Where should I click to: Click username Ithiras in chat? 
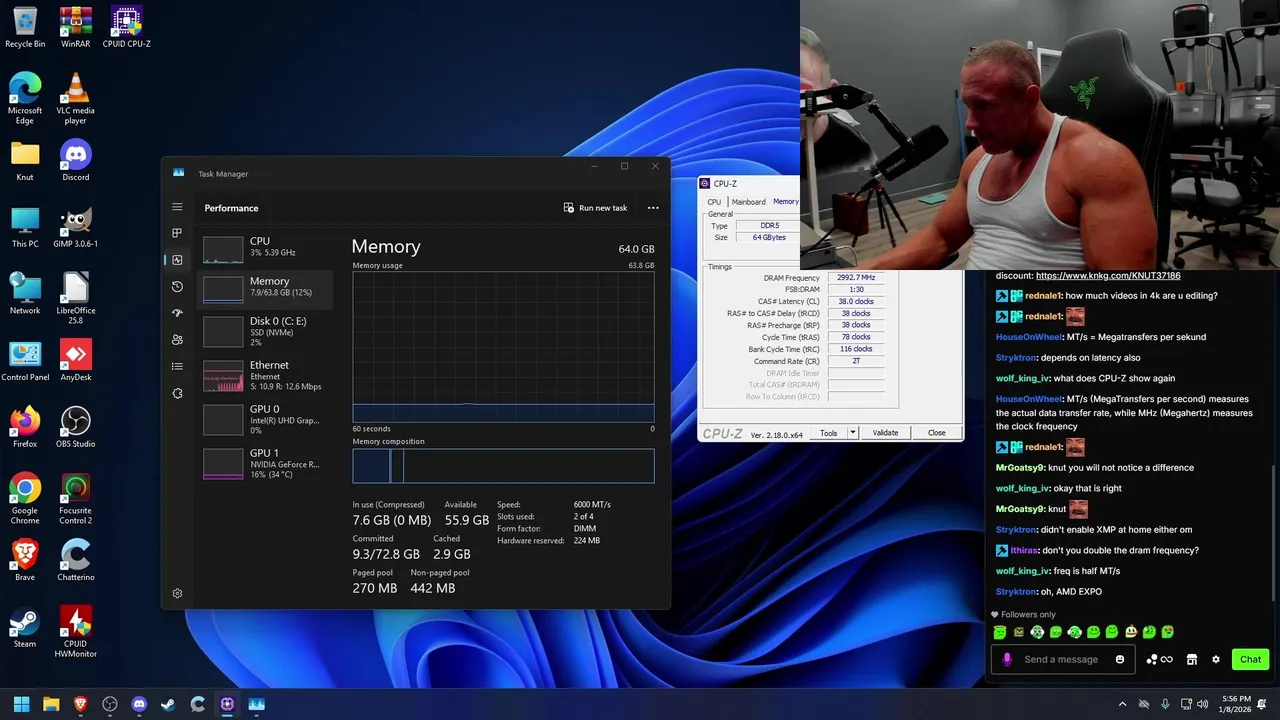click(x=1024, y=551)
